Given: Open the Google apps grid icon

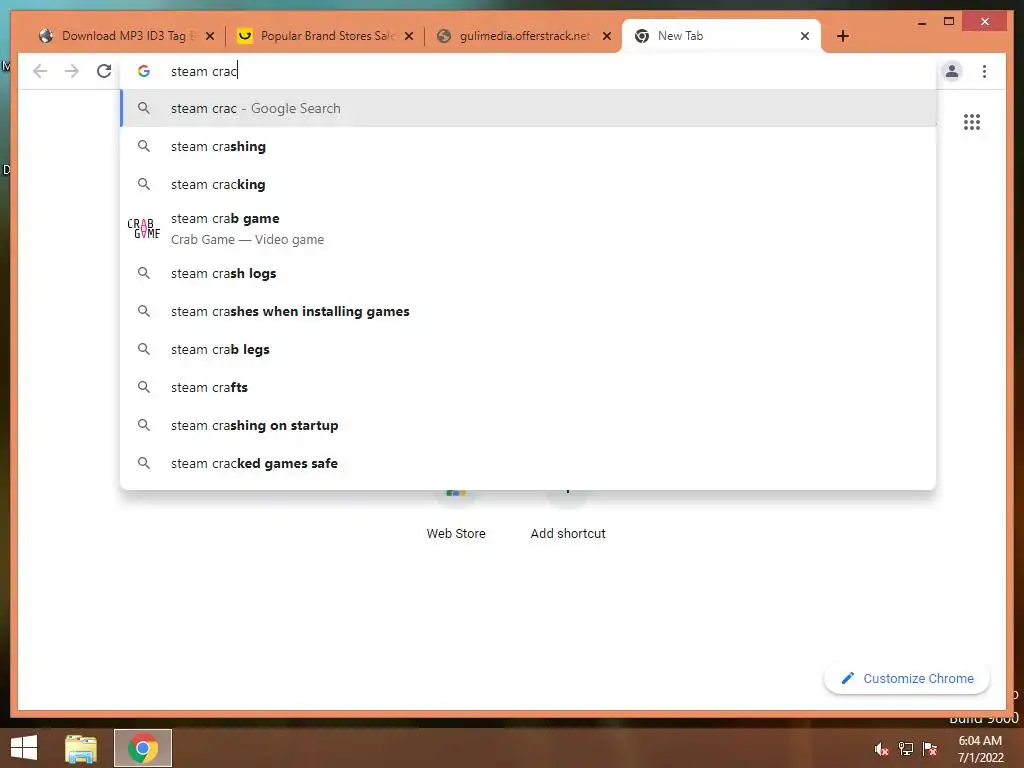Looking at the screenshot, I should 972,122.
